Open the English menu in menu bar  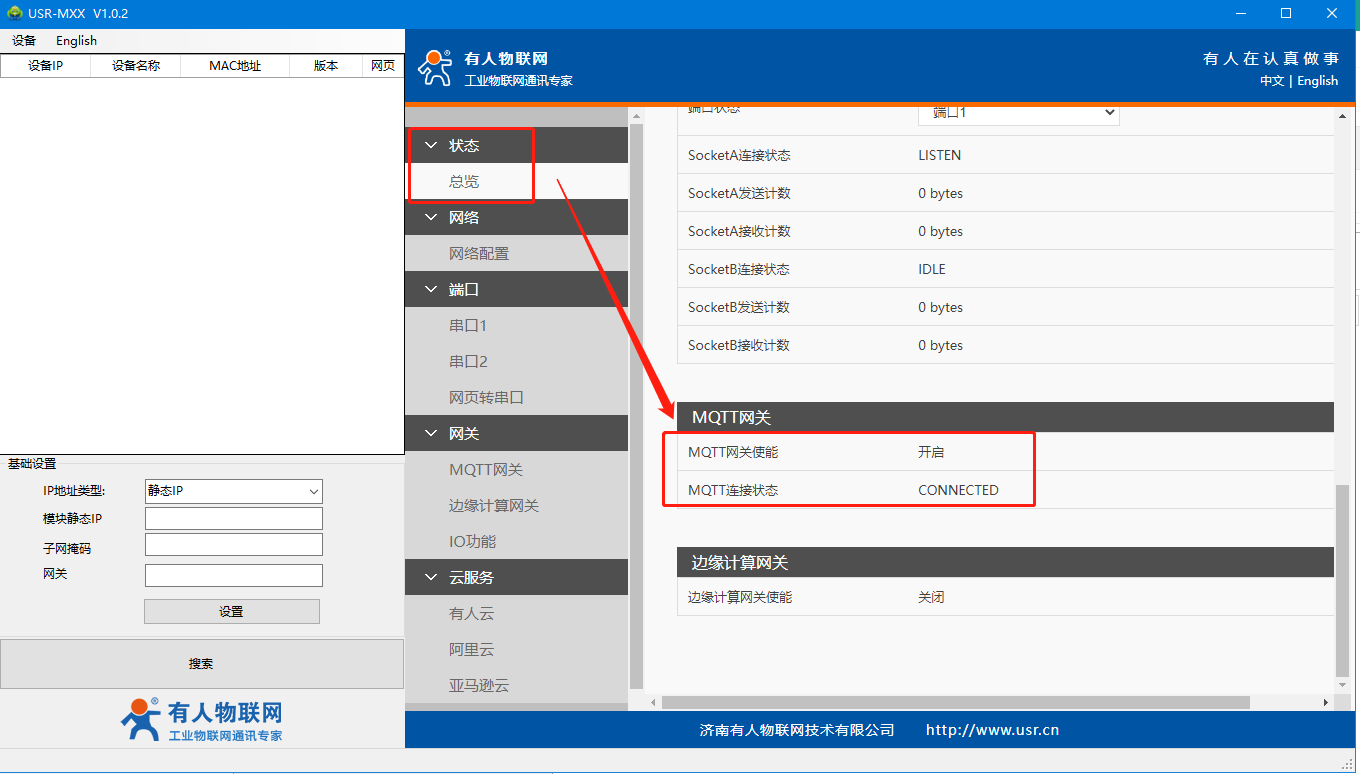(76, 41)
